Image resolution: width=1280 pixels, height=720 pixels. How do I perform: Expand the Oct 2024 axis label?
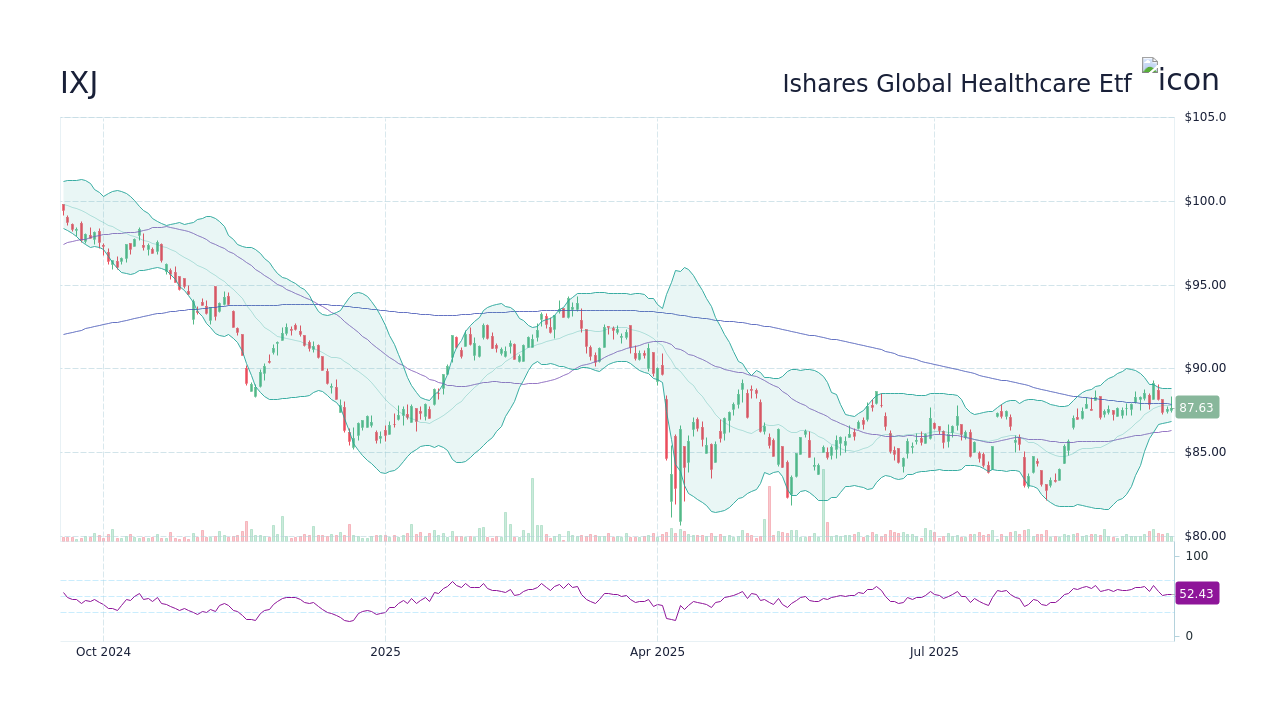103,651
